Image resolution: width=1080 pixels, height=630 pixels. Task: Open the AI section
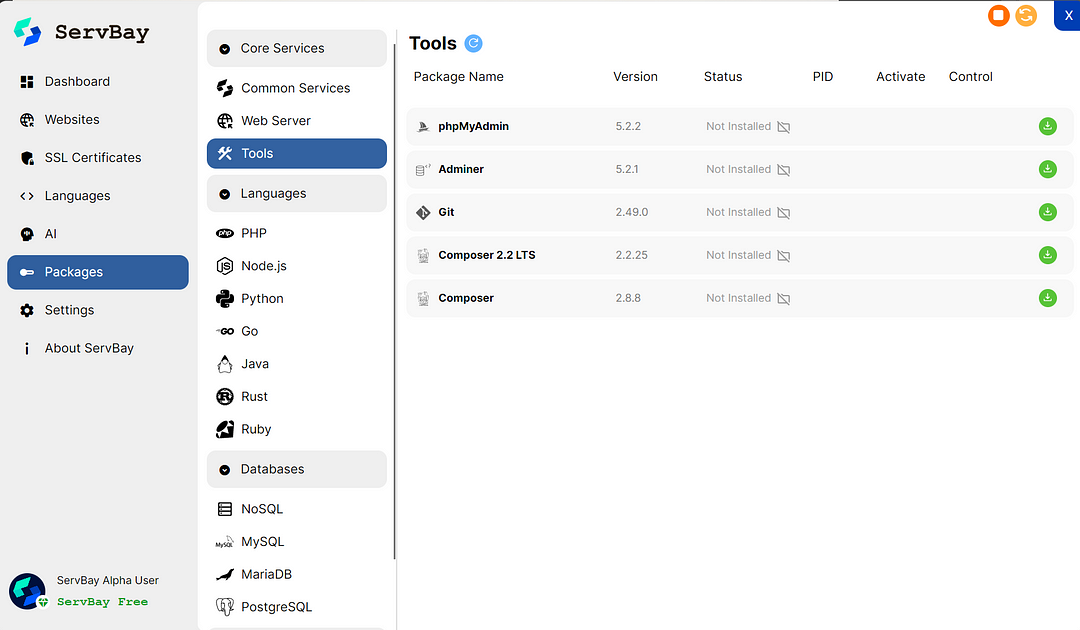98,234
